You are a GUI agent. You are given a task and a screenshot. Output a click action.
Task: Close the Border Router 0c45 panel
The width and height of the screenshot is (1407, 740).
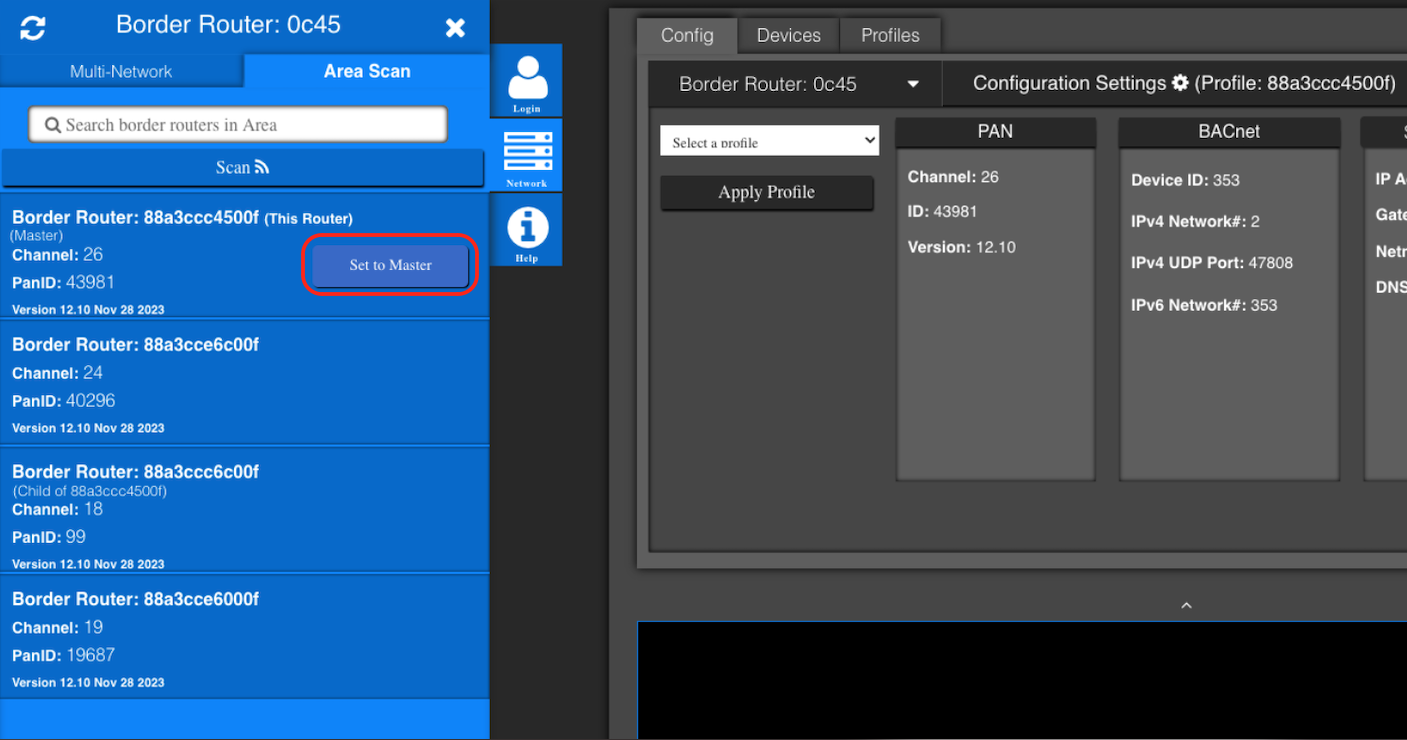pyautogui.click(x=455, y=28)
